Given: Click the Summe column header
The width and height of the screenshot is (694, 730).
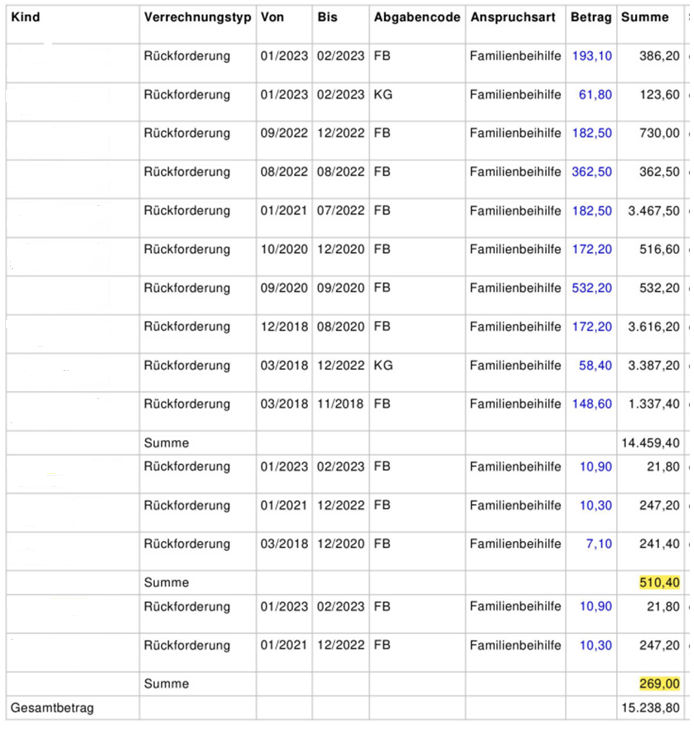Looking at the screenshot, I should [x=645, y=18].
